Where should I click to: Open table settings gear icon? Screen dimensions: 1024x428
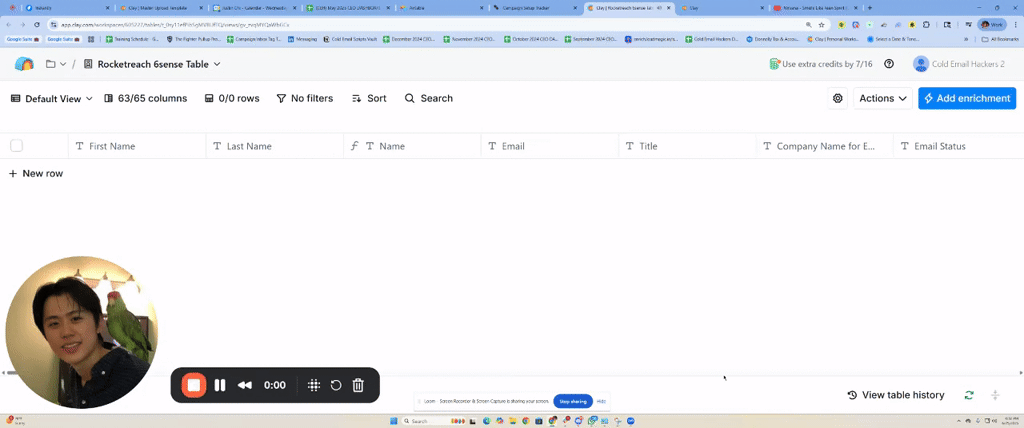(x=838, y=98)
